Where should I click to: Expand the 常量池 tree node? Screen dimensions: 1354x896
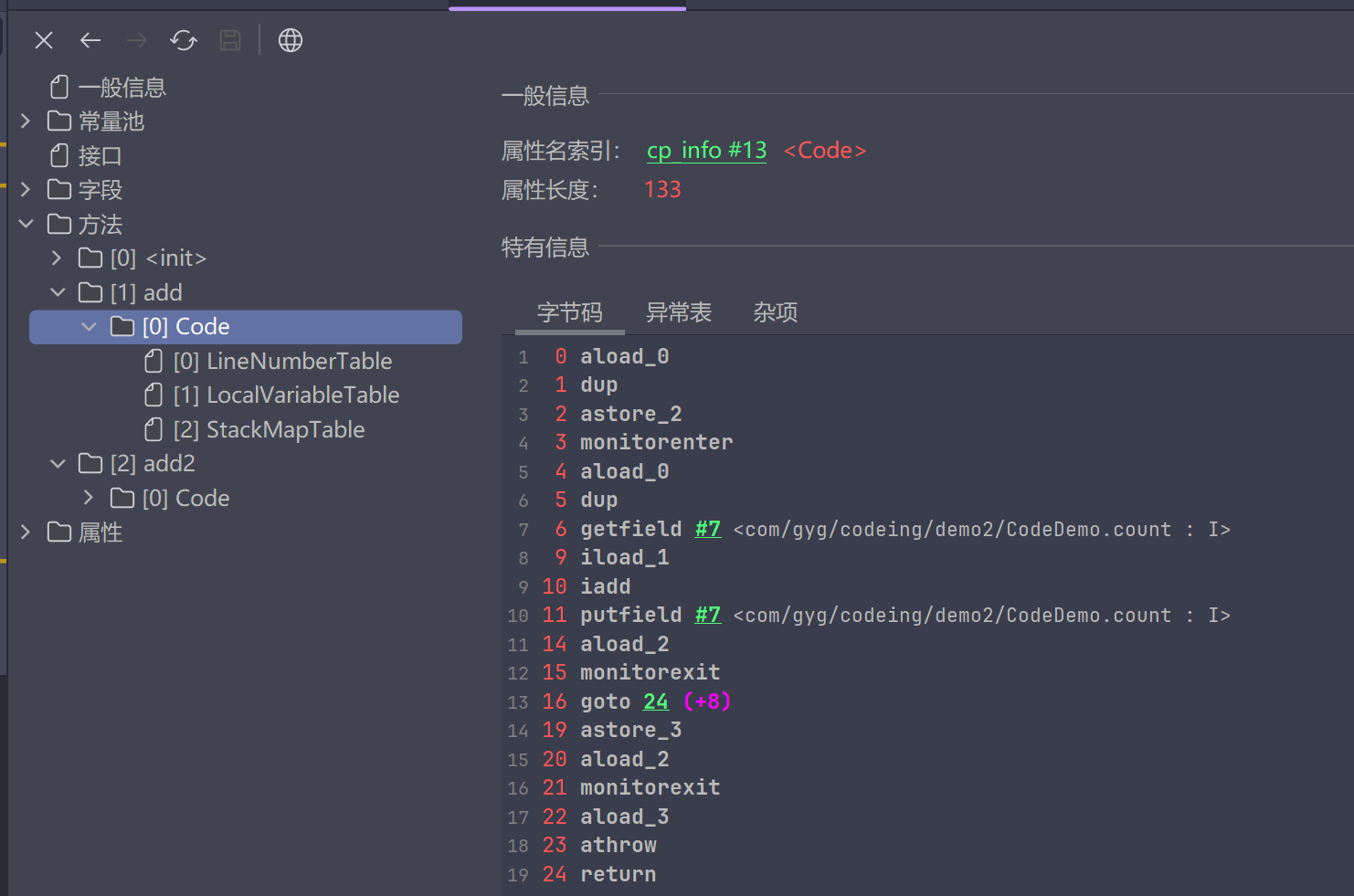click(25, 121)
